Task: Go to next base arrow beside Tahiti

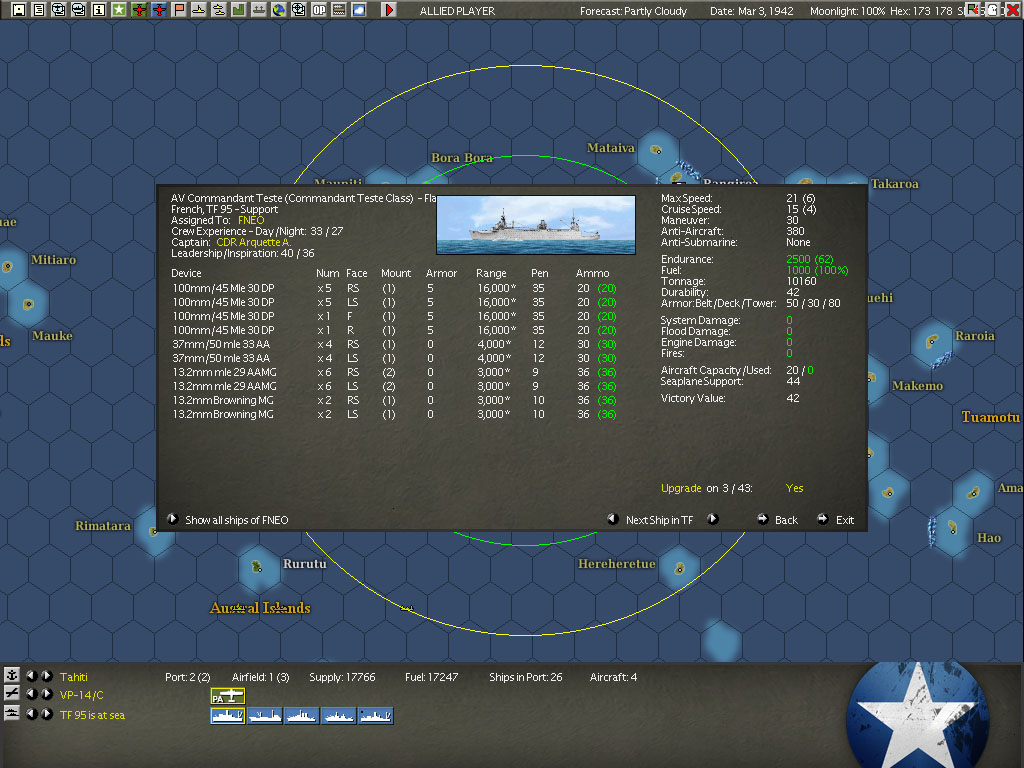Action: tap(47, 676)
